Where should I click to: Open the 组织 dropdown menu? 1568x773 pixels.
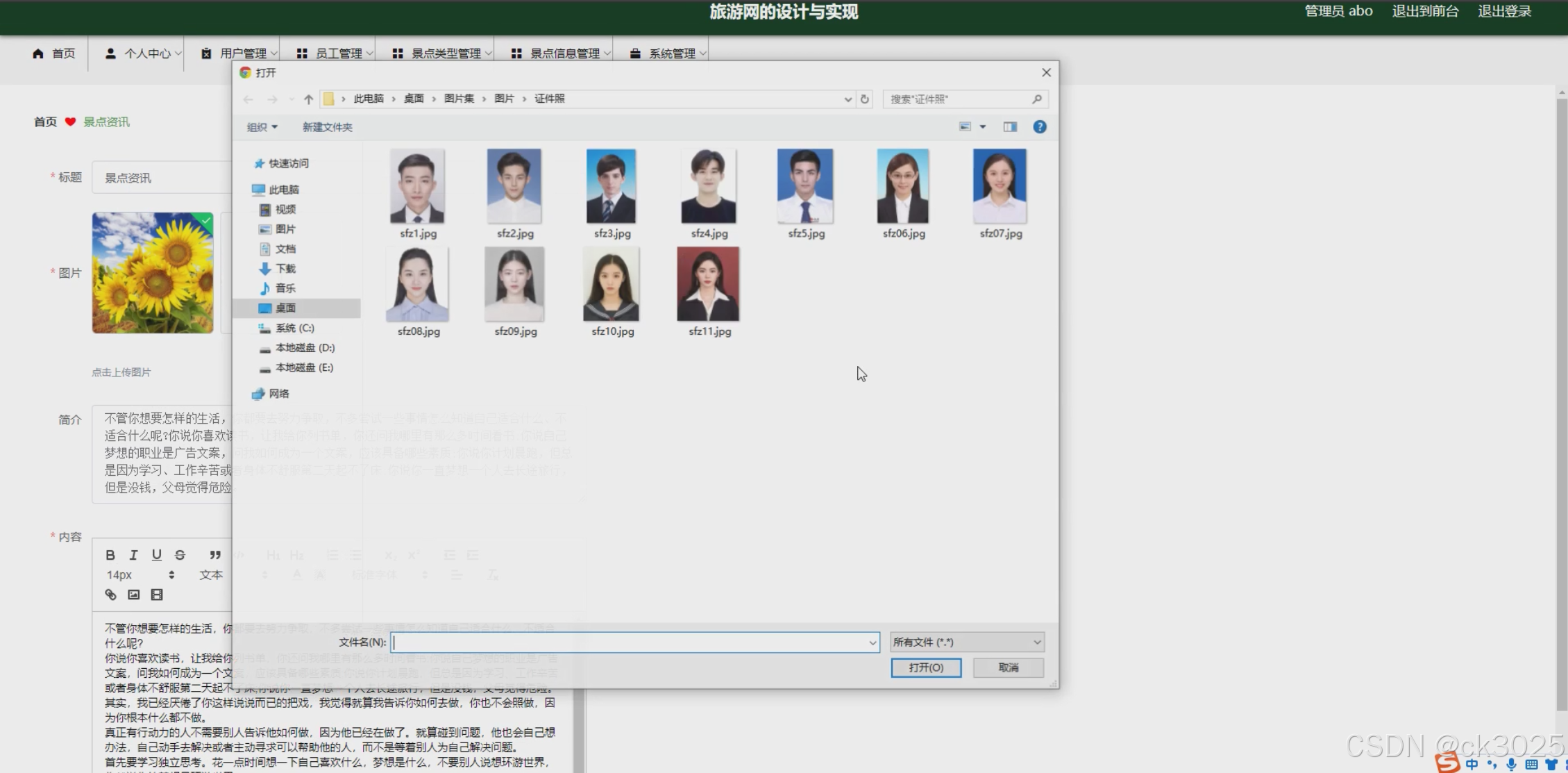pyautogui.click(x=262, y=127)
